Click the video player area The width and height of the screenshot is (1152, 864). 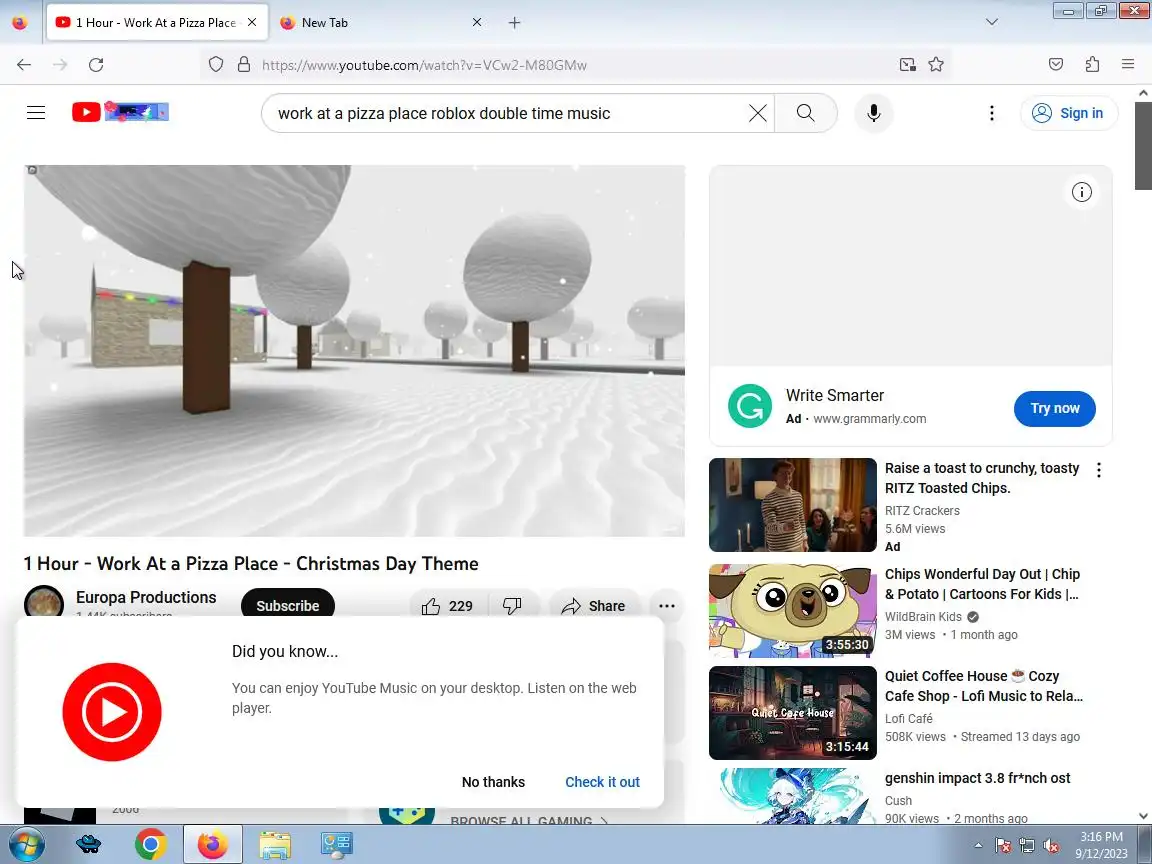[354, 350]
